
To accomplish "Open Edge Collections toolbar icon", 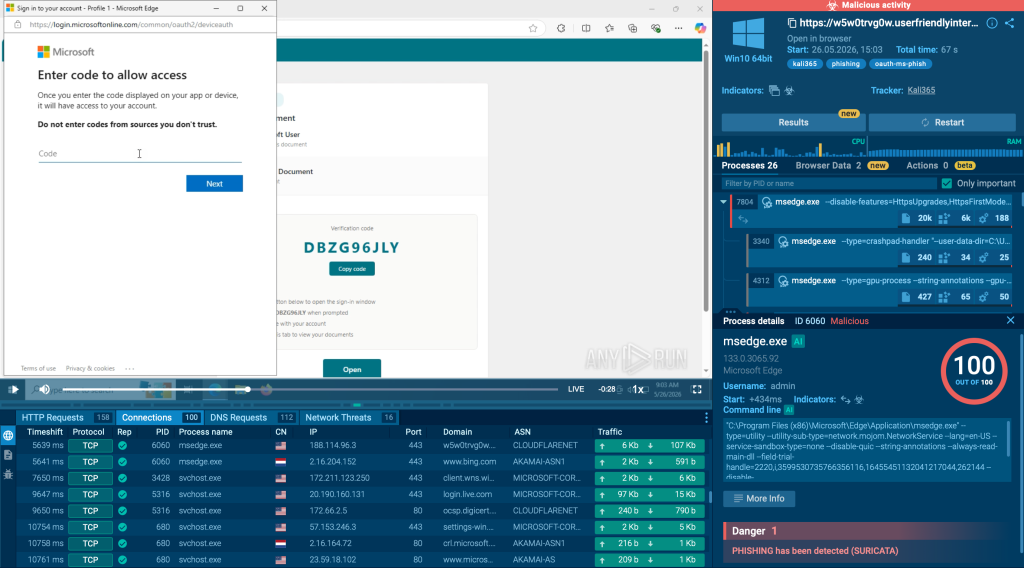I will [632, 28].
